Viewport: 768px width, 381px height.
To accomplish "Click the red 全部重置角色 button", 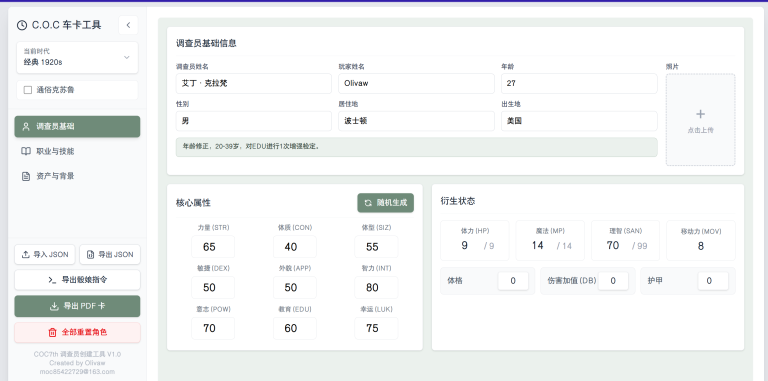I will click(x=77, y=332).
